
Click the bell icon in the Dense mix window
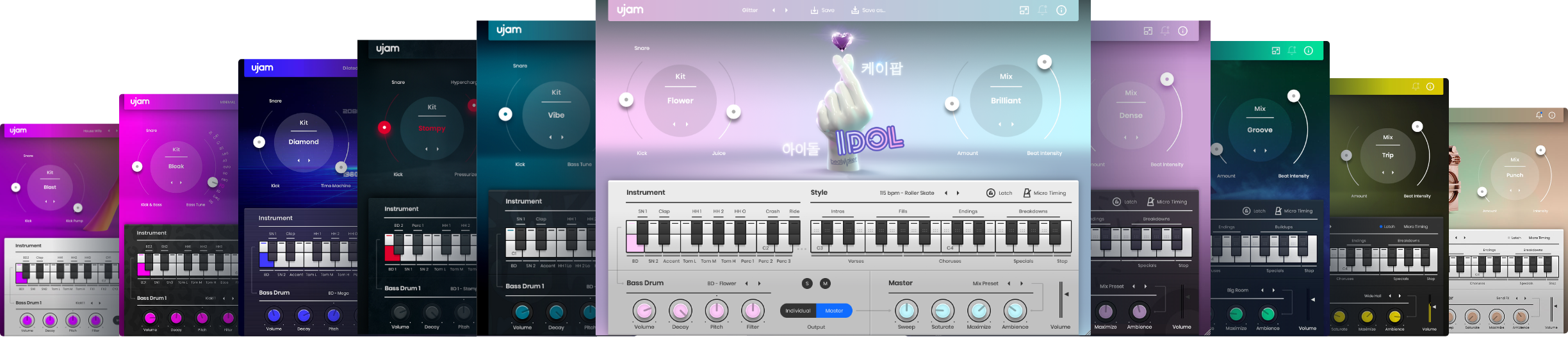coord(1165,31)
